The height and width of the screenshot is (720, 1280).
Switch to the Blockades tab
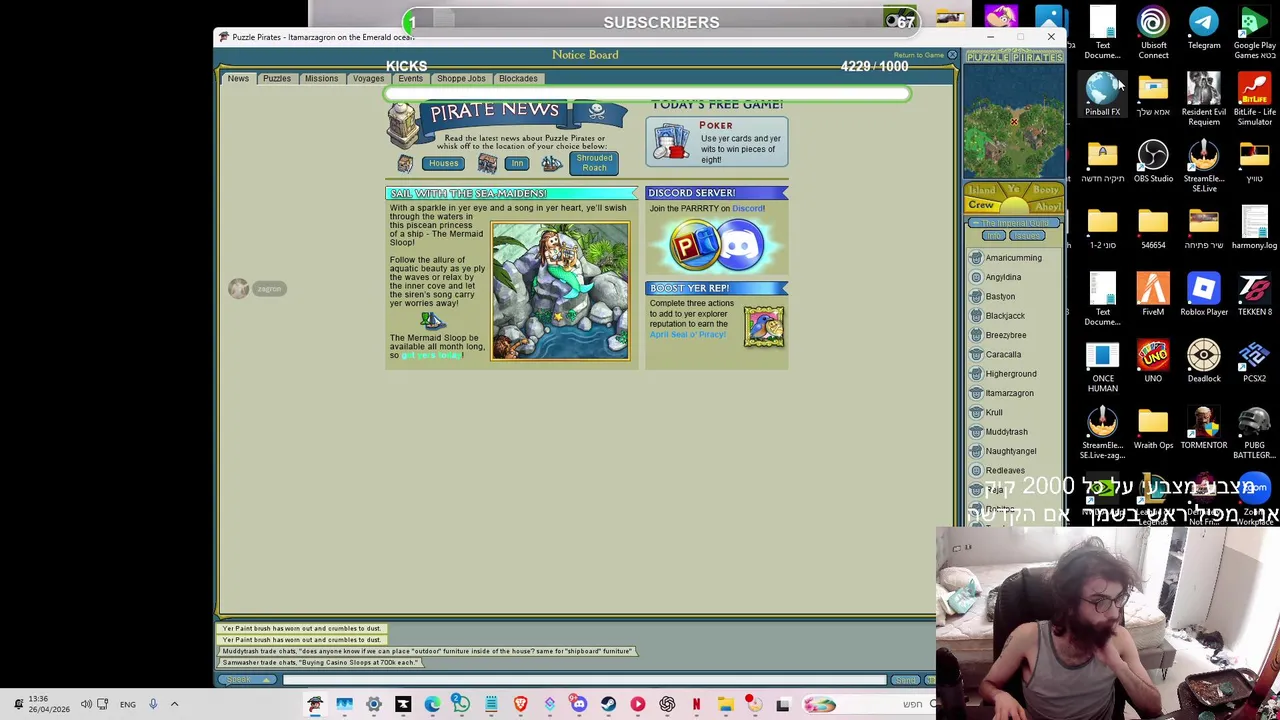pyautogui.click(x=518, y=78)
